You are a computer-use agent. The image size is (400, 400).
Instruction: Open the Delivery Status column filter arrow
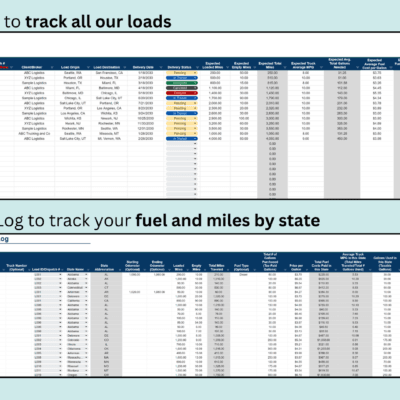[196, 67]
